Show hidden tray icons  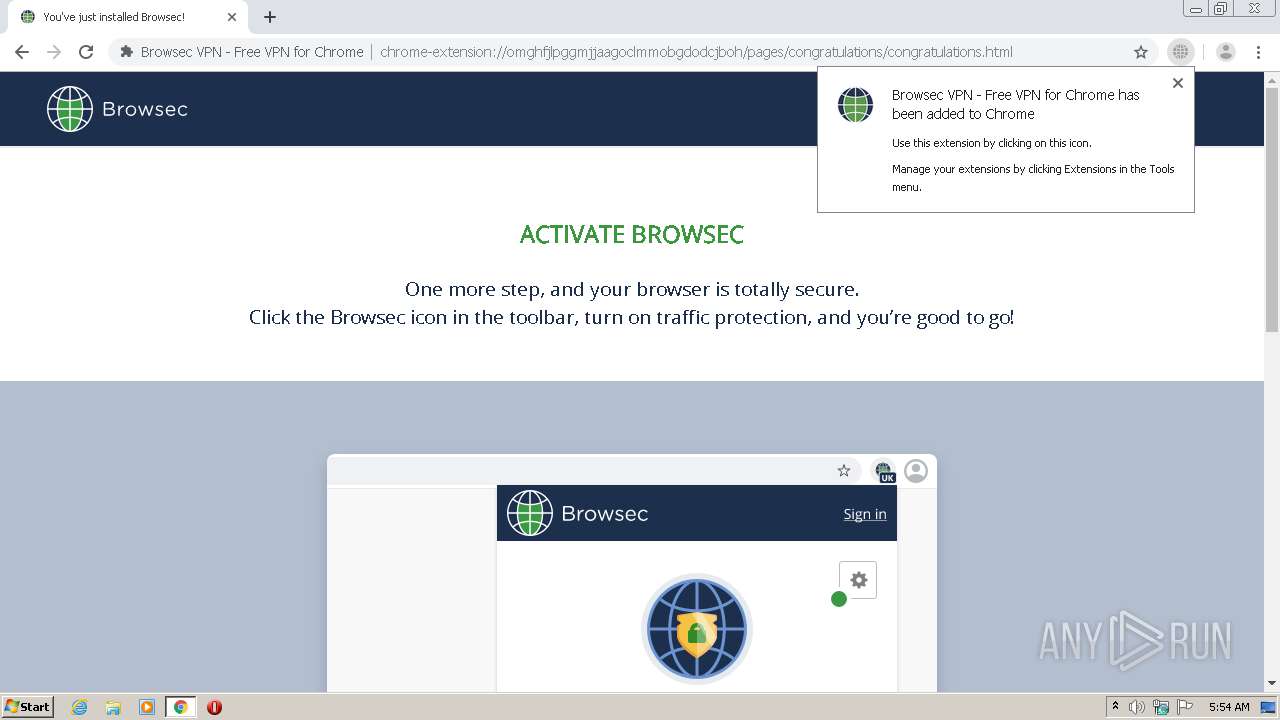pos(1115,707)
